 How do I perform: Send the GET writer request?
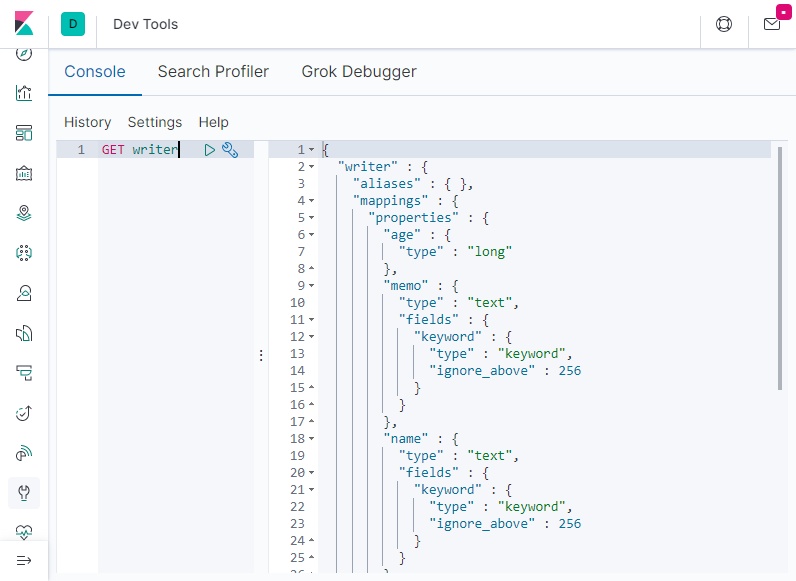point(210,150)
